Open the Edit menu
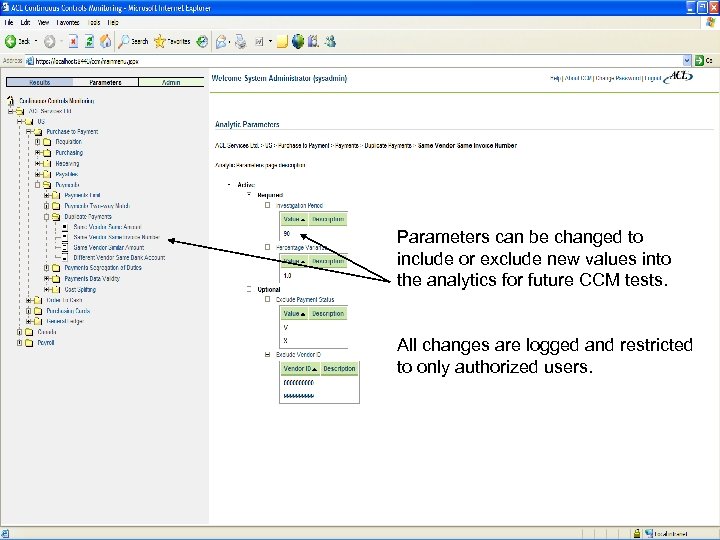 tap(25, 22)
